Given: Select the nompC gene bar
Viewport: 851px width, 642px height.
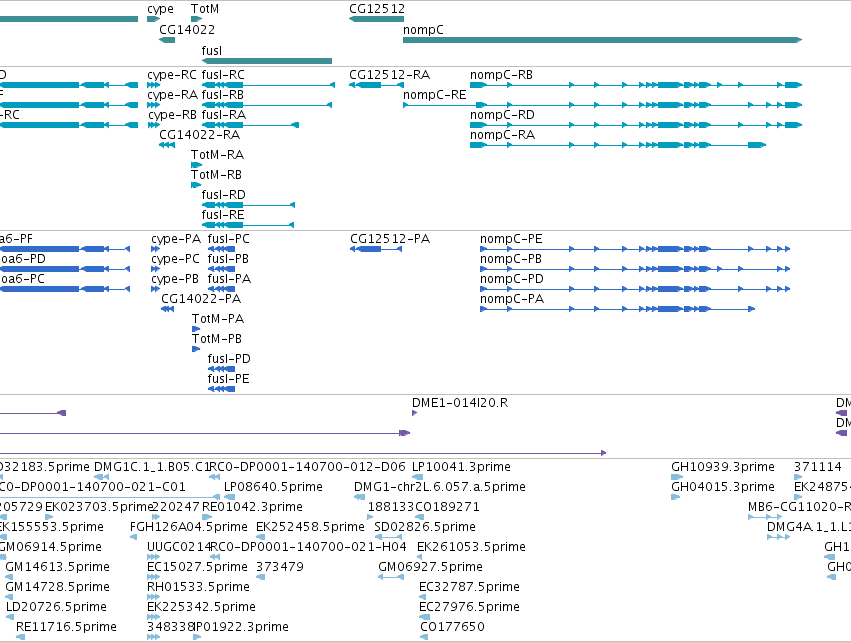Looking at the screenshot, I should pos(602,40).
